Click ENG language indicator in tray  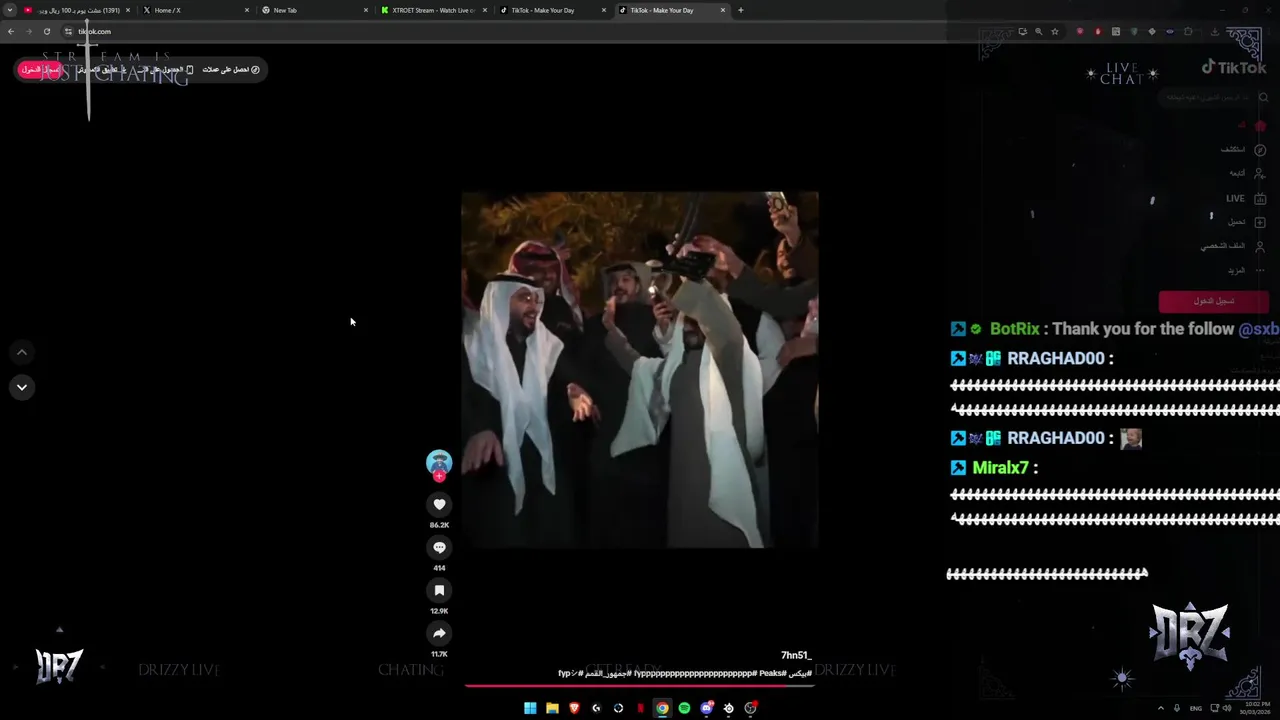point(1196,708)
